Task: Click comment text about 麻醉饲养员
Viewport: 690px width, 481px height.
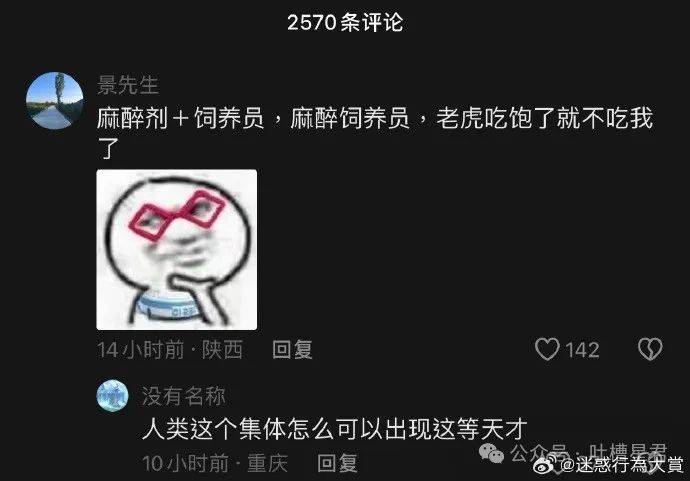Action: 374,132
